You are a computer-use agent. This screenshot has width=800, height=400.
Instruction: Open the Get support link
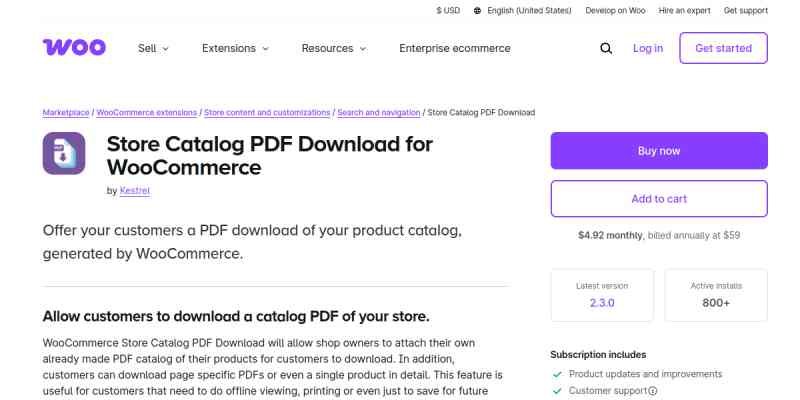[745, 11]
